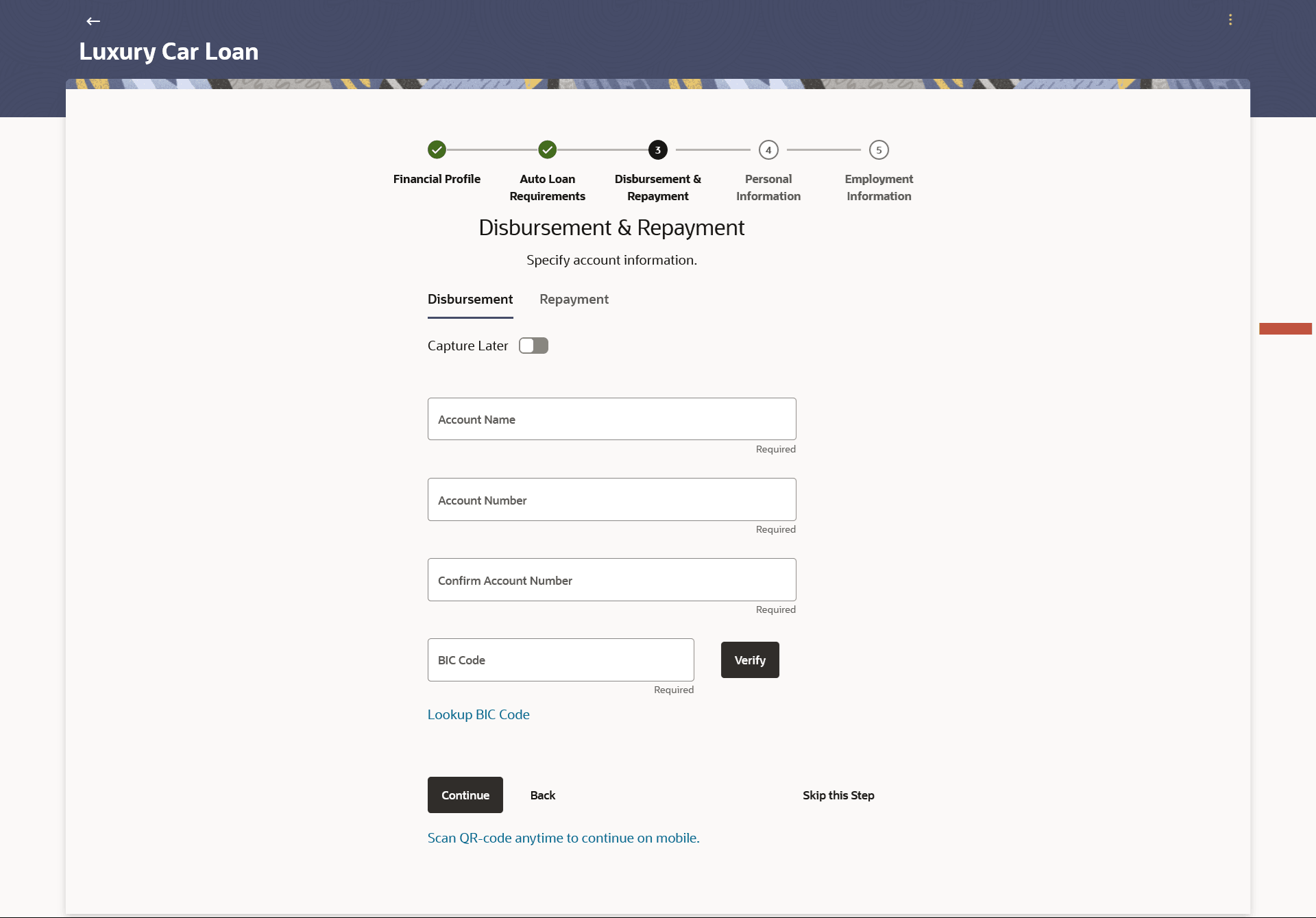Screen dimensions: 1316x918
Task: Open the Lookup BIC Code link
Action: point(478,714)
